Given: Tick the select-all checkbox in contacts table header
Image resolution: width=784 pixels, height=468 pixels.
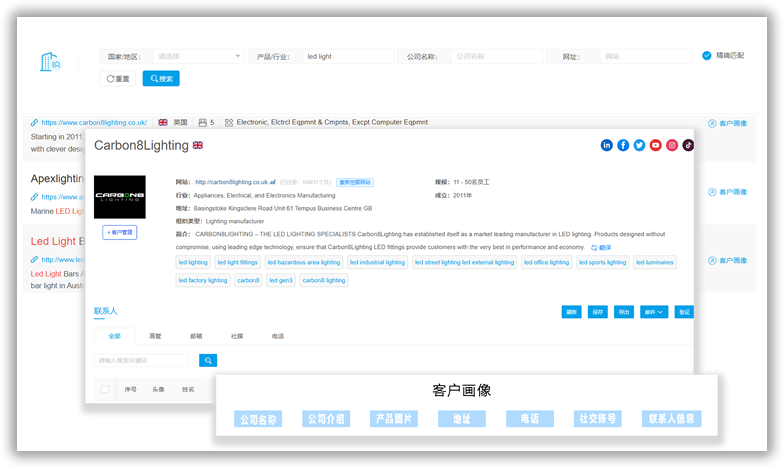Looking at the screenshot, I should point(105,389).
